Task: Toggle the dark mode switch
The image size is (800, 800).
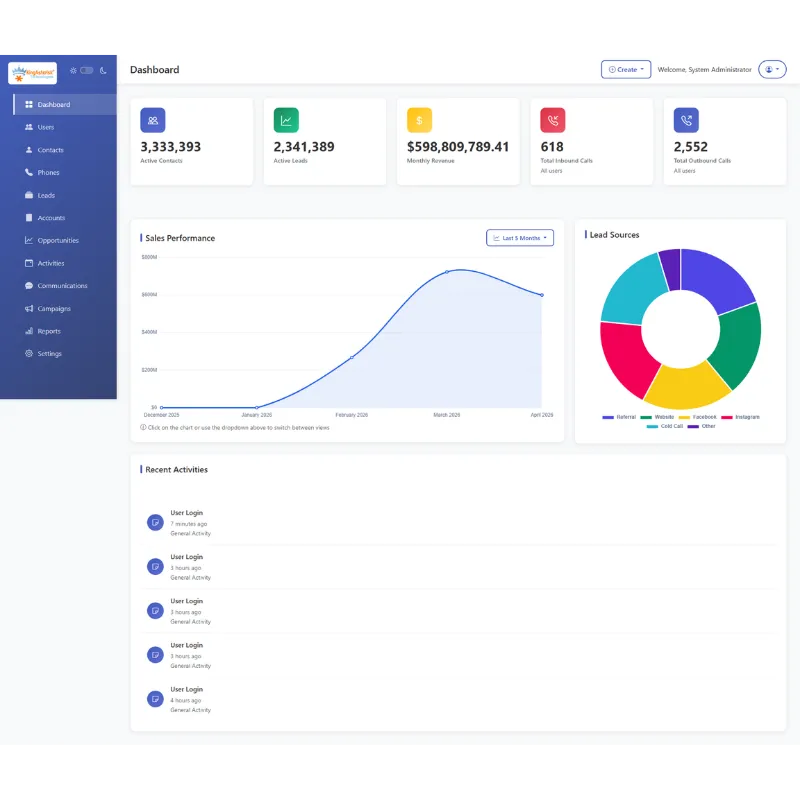Action: 87,70
